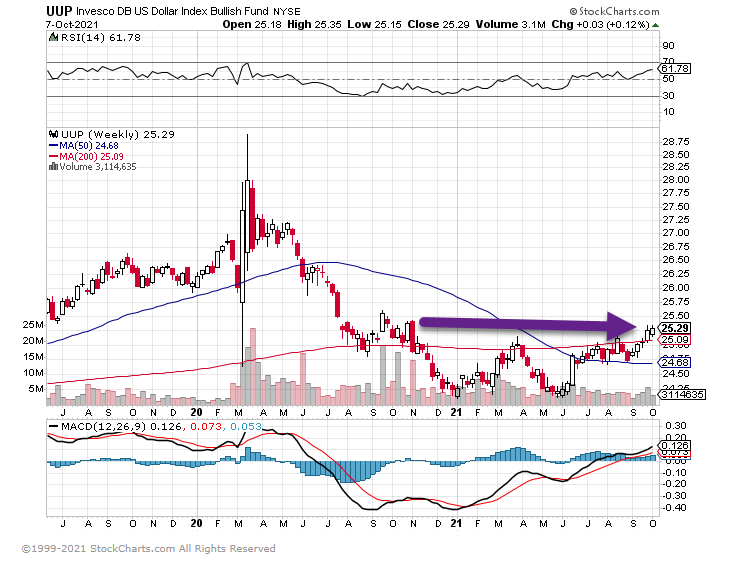This screenshot has height=563, width=742.
Task: Click the Volume 3,114,635 legend text
Action: click(x=99, y=167)
